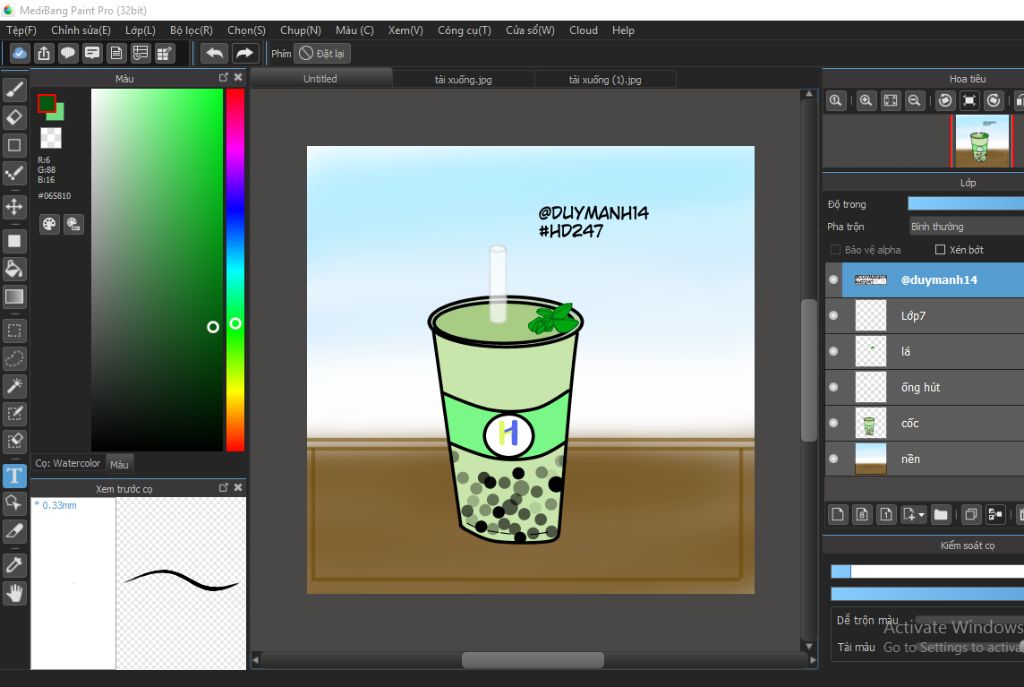
Task: Hide the lá layer
Action: (x=833, y=351)
